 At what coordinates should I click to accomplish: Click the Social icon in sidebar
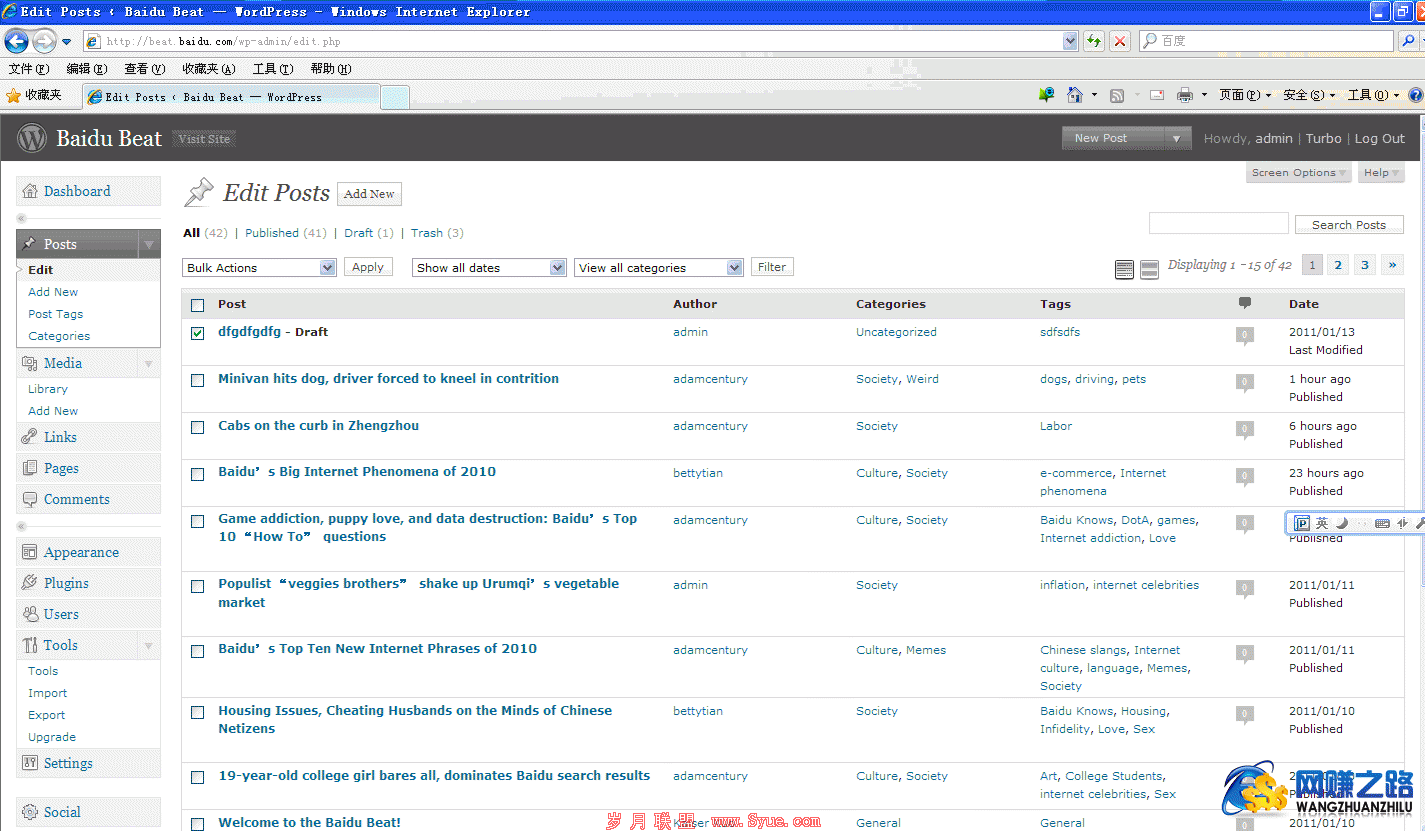click(x=30, y=812)
